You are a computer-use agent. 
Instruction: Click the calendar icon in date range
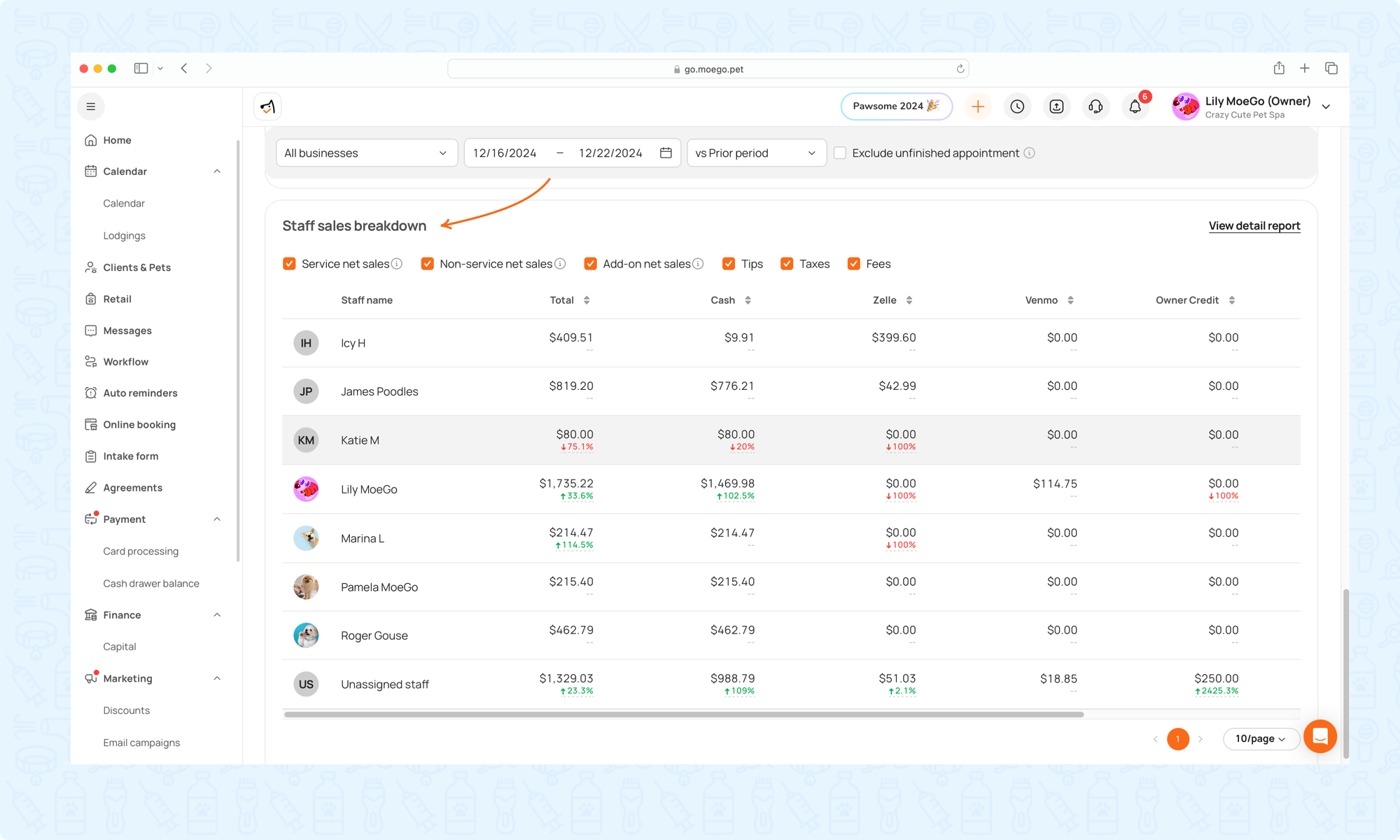tap(666, 153)
